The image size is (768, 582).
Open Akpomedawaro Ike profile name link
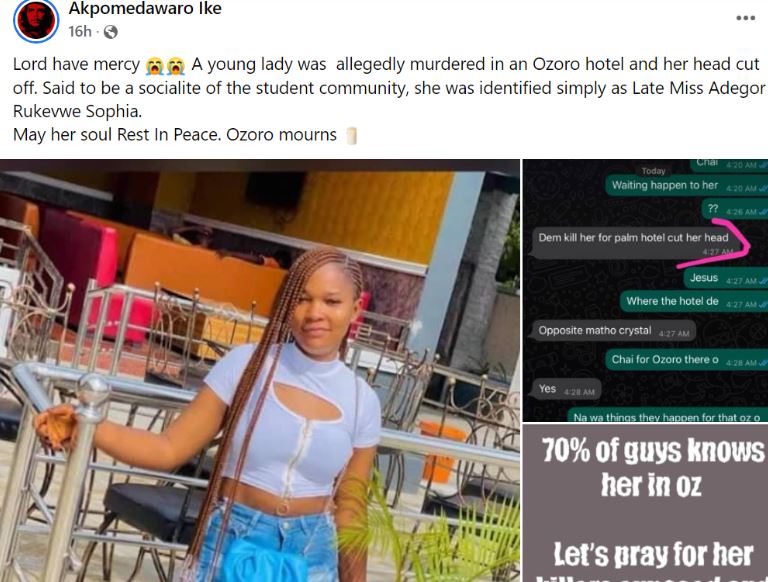click(145, 8)
